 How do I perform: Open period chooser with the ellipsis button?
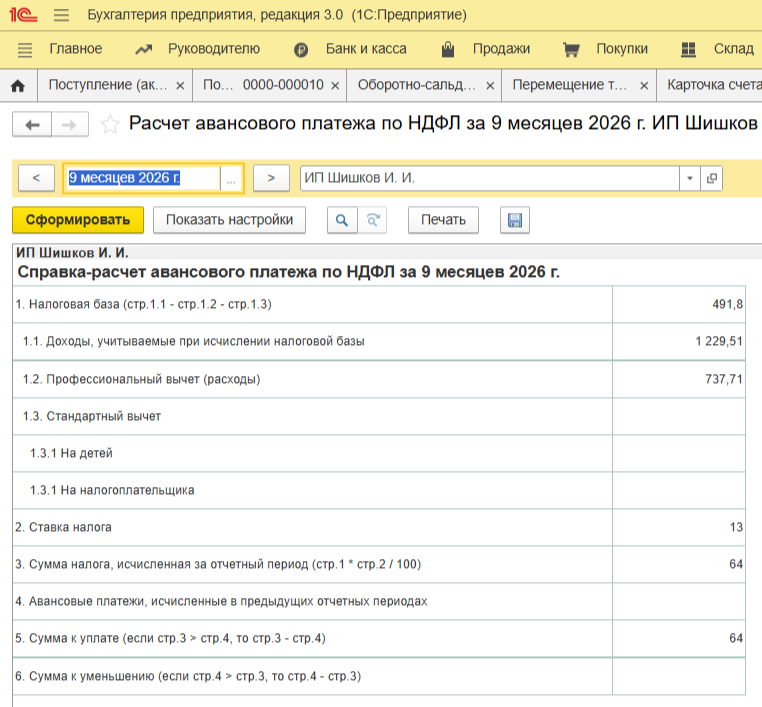point(231,179)
